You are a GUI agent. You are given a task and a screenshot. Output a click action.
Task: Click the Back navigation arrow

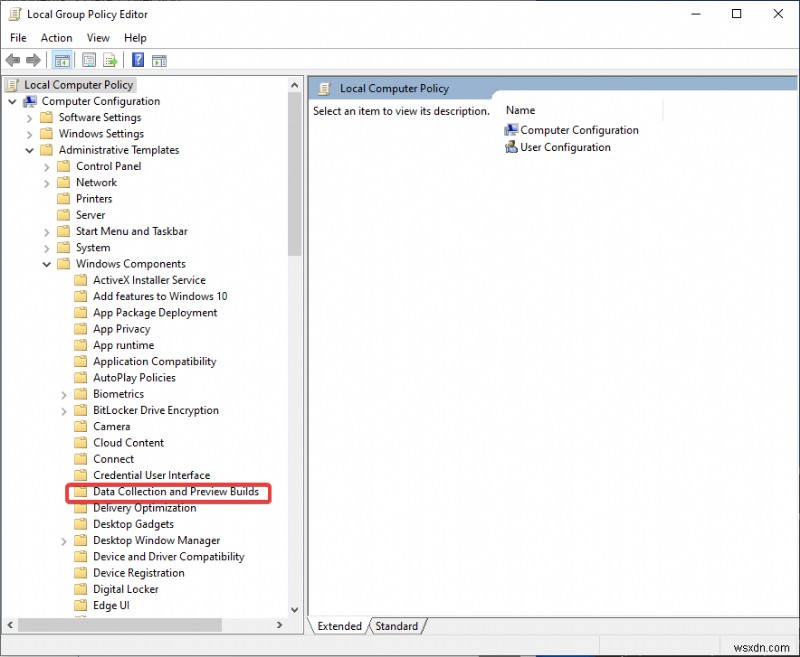(x=13, y=60)
